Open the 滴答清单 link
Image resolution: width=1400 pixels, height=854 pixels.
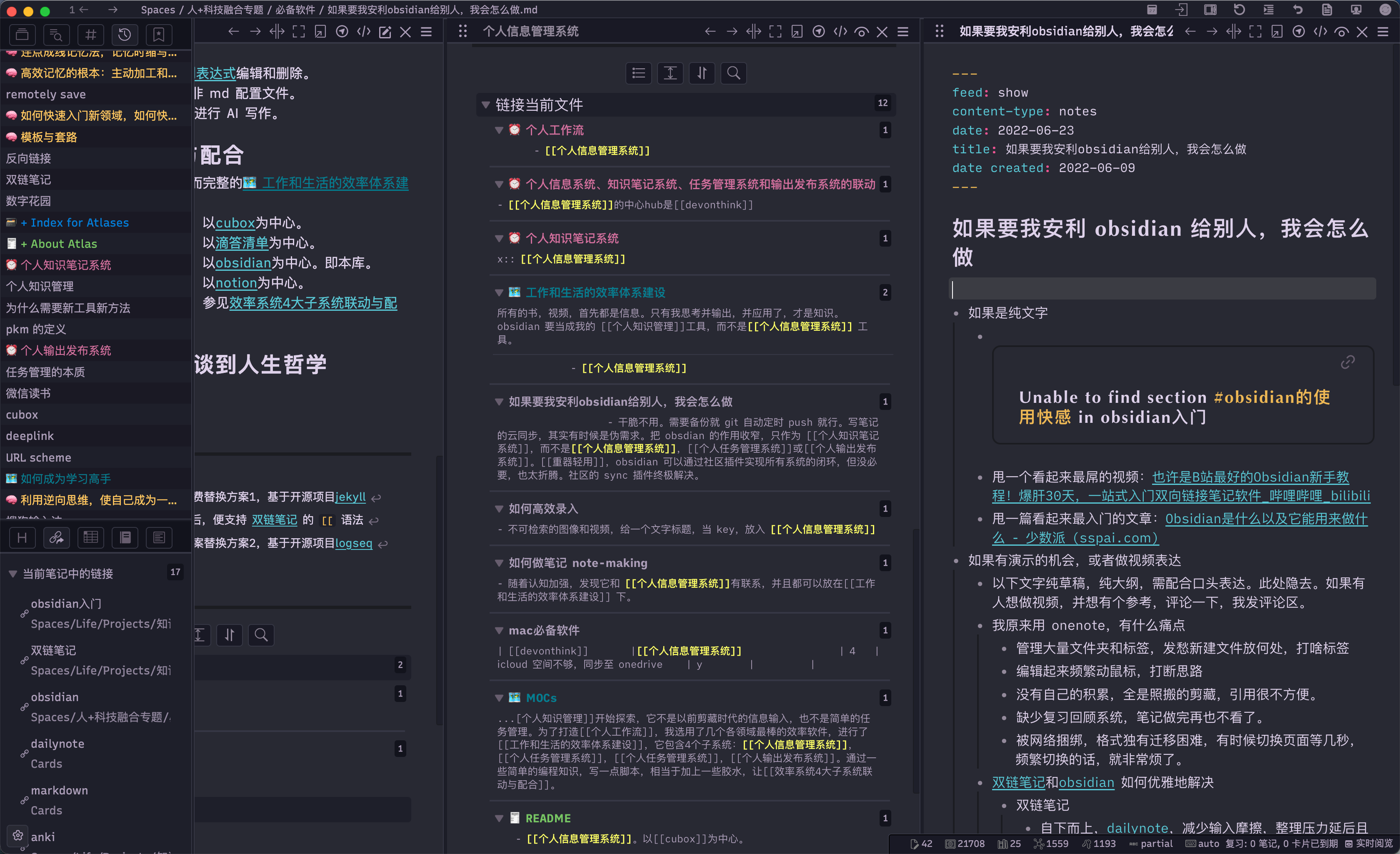(242, 243)
